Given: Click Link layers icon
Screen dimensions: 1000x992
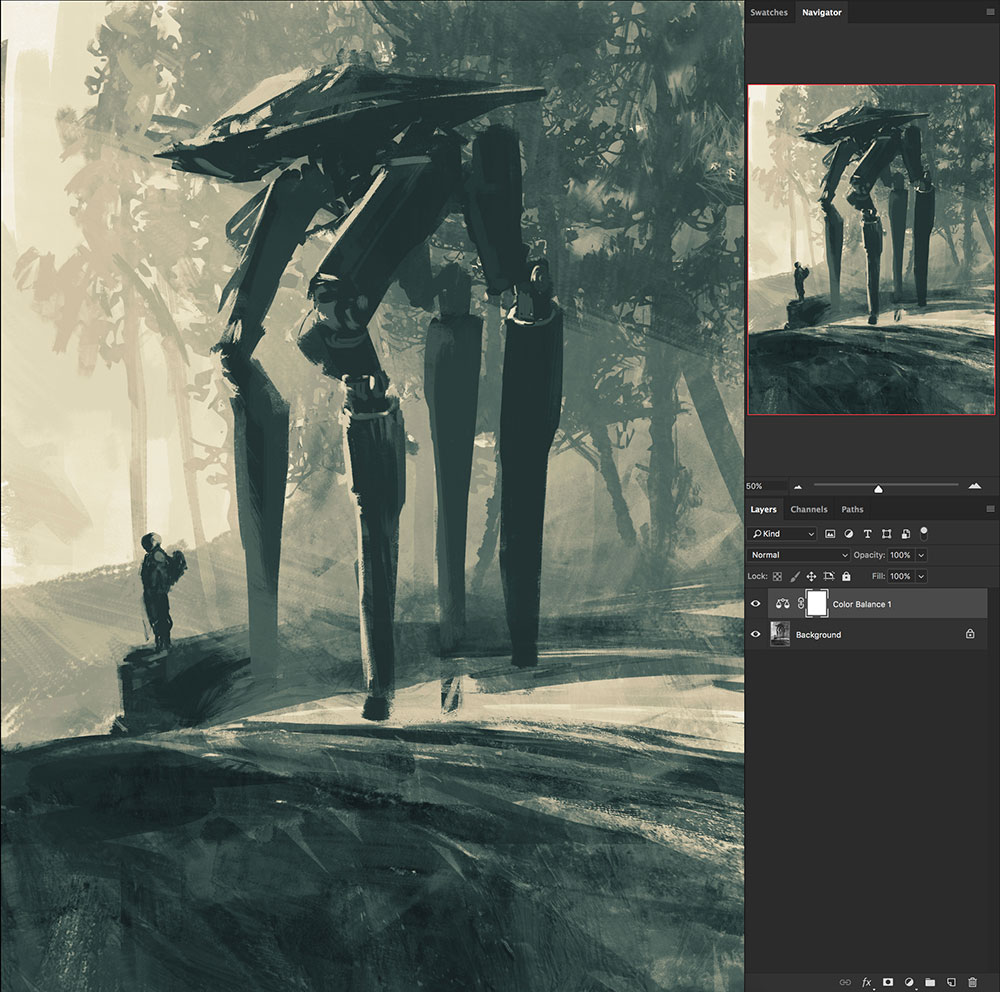Looking at the screenshot, I should (x=845, y=982).
